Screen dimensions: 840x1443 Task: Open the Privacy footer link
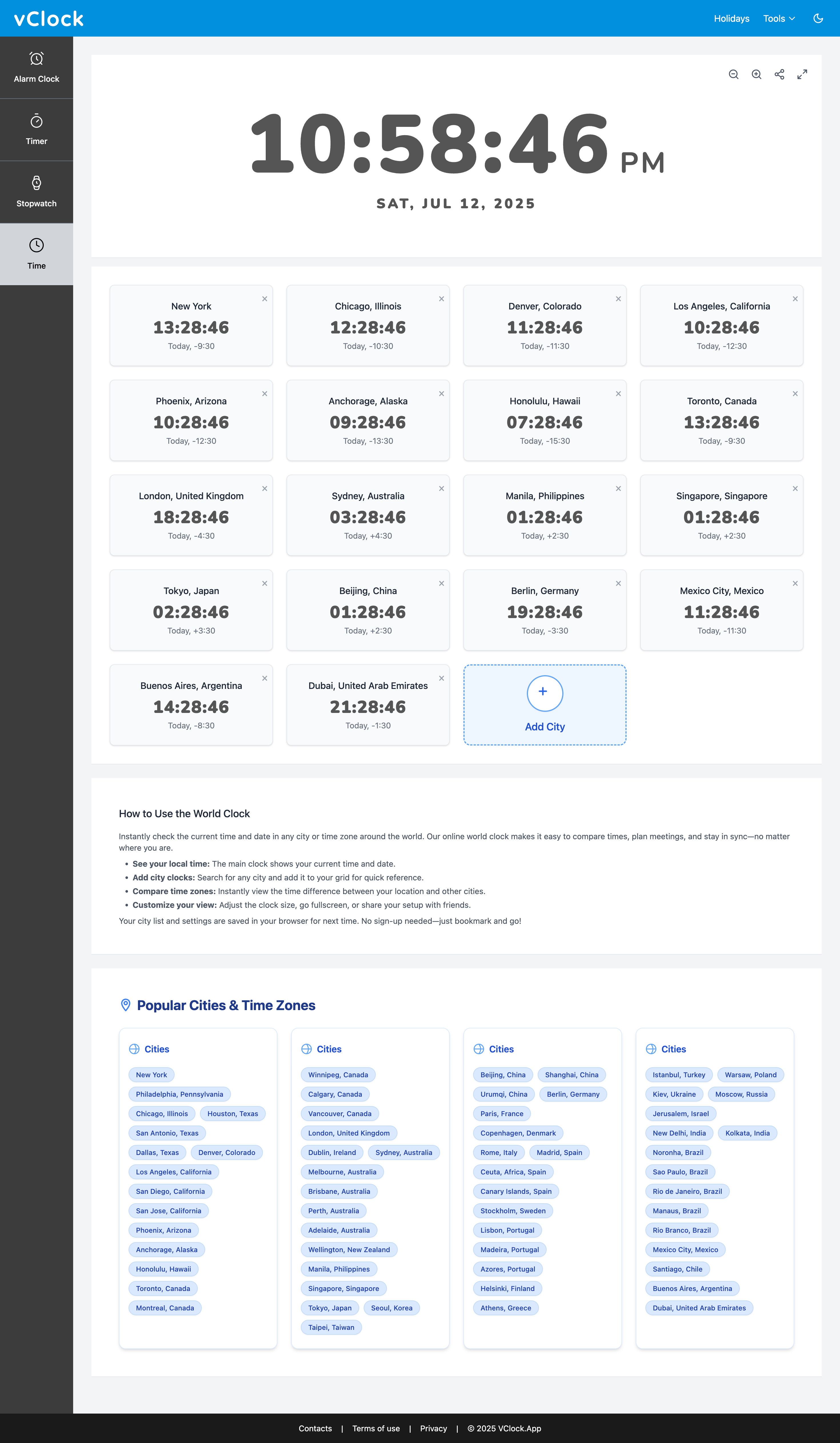click(x=433, y=1428)
